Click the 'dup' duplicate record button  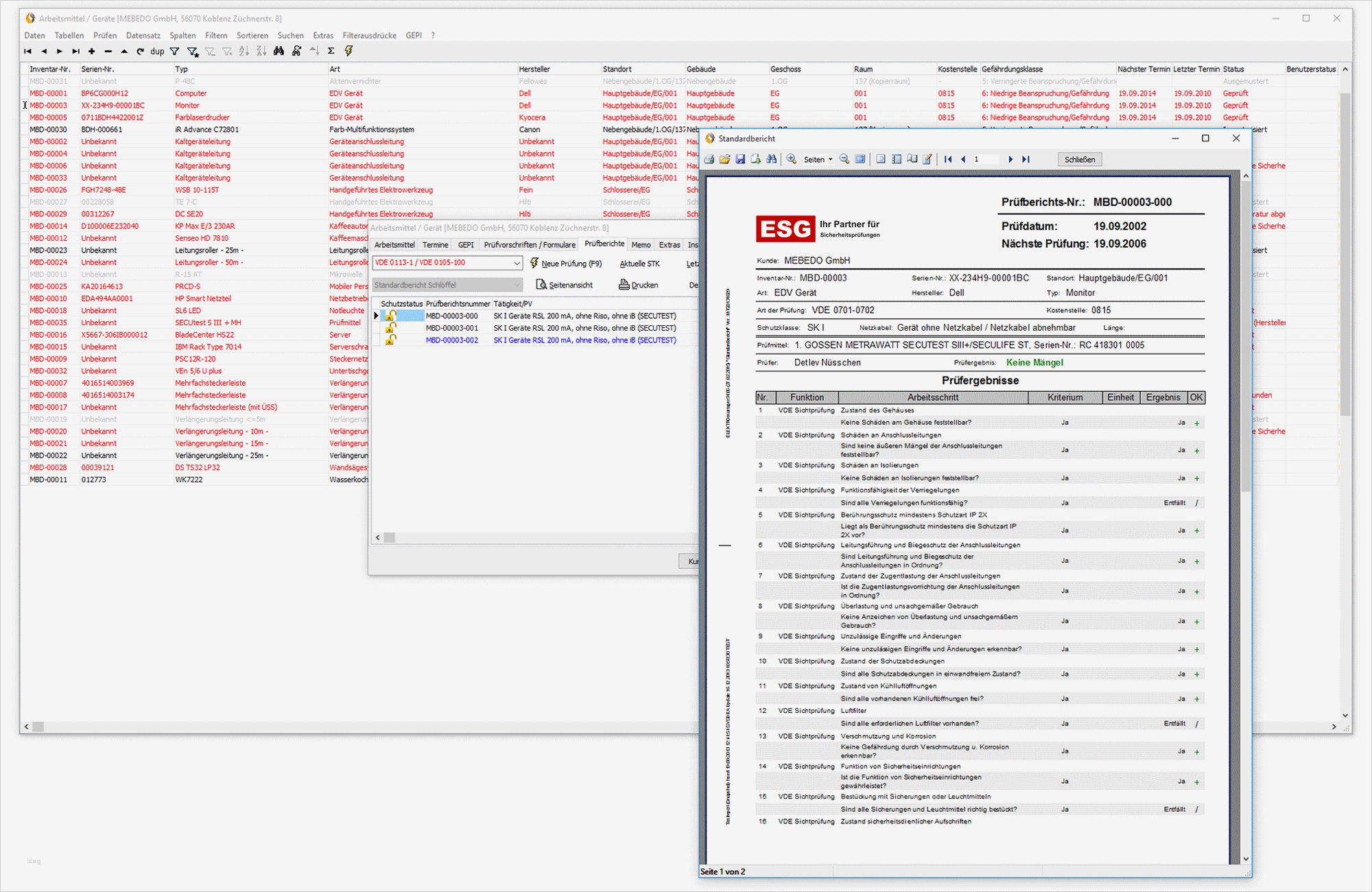point(157,51)
